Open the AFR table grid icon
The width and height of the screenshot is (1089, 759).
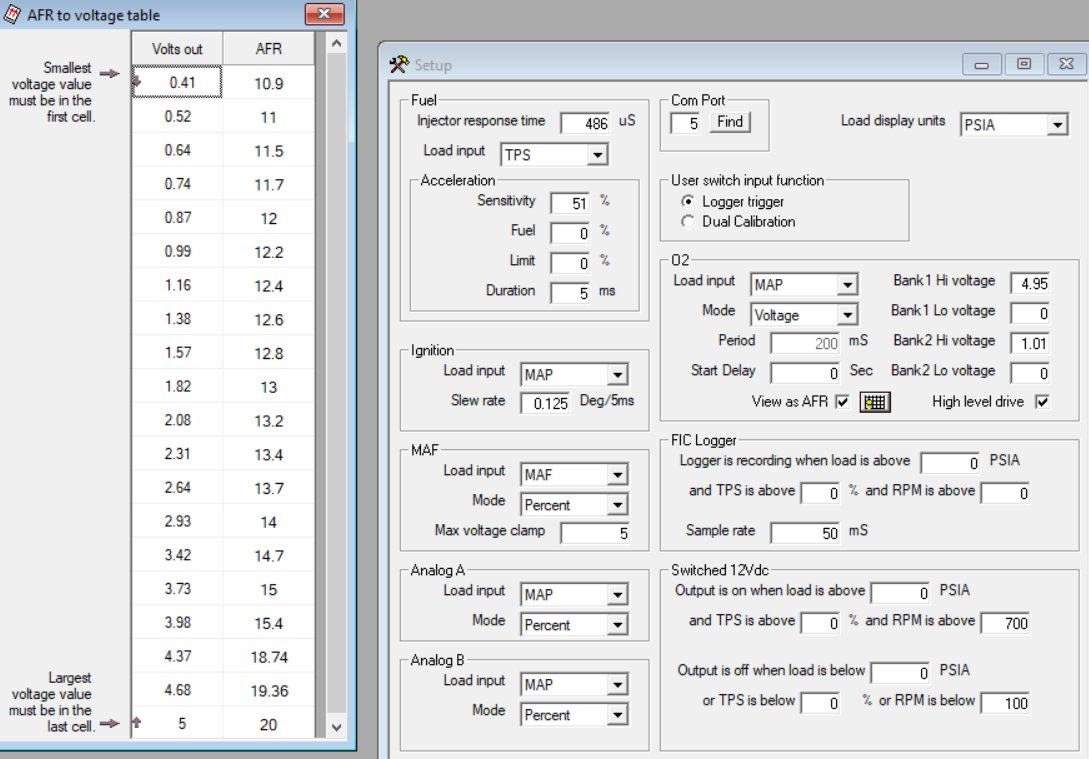(x=874, y=402)
